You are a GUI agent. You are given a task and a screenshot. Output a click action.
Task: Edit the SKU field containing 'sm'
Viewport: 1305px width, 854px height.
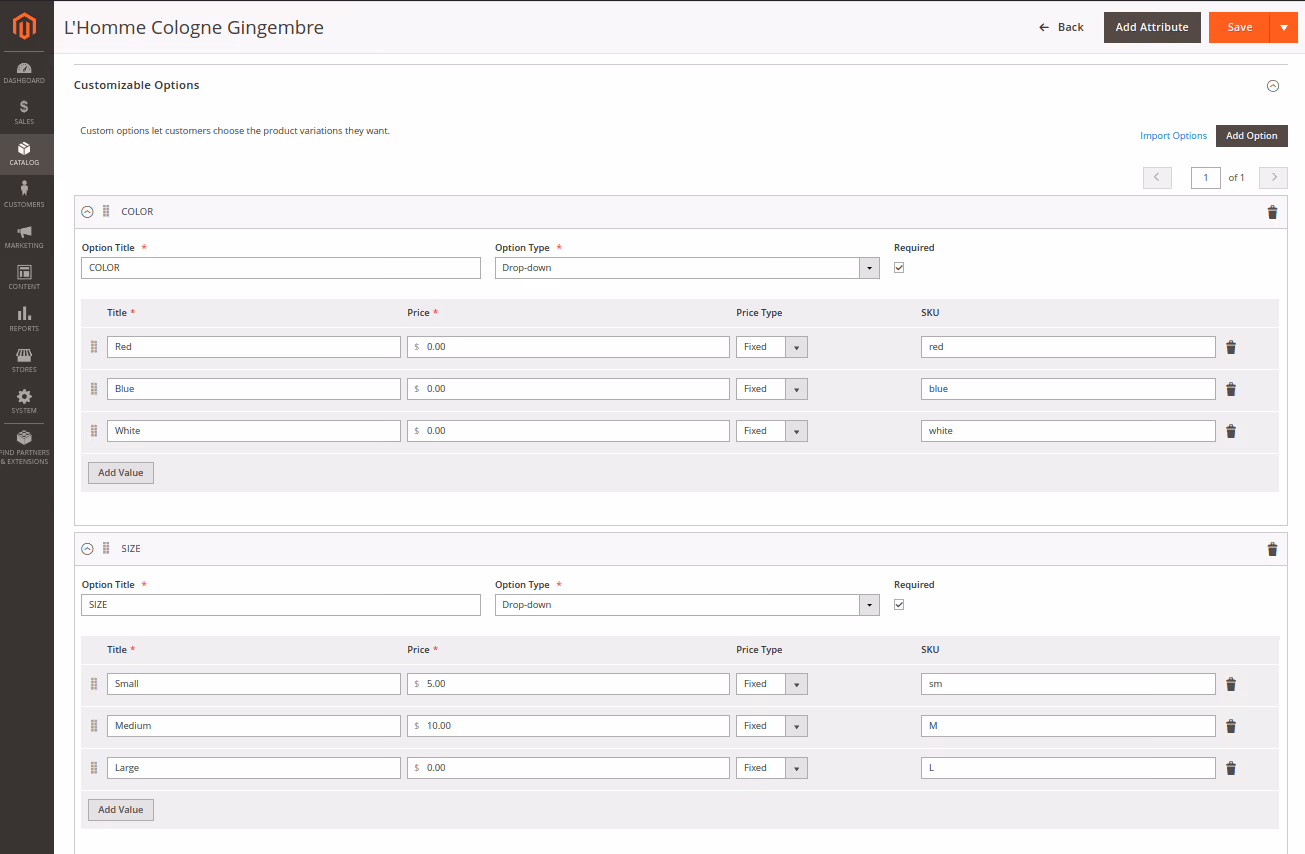click(x=1068, y=684)
